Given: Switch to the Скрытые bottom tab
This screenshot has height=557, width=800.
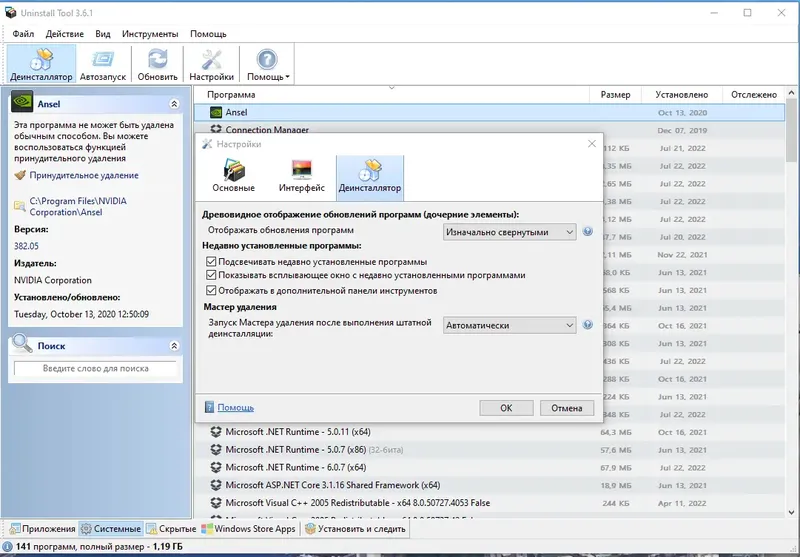Looking at the screenshot, I should click(171, 529).
